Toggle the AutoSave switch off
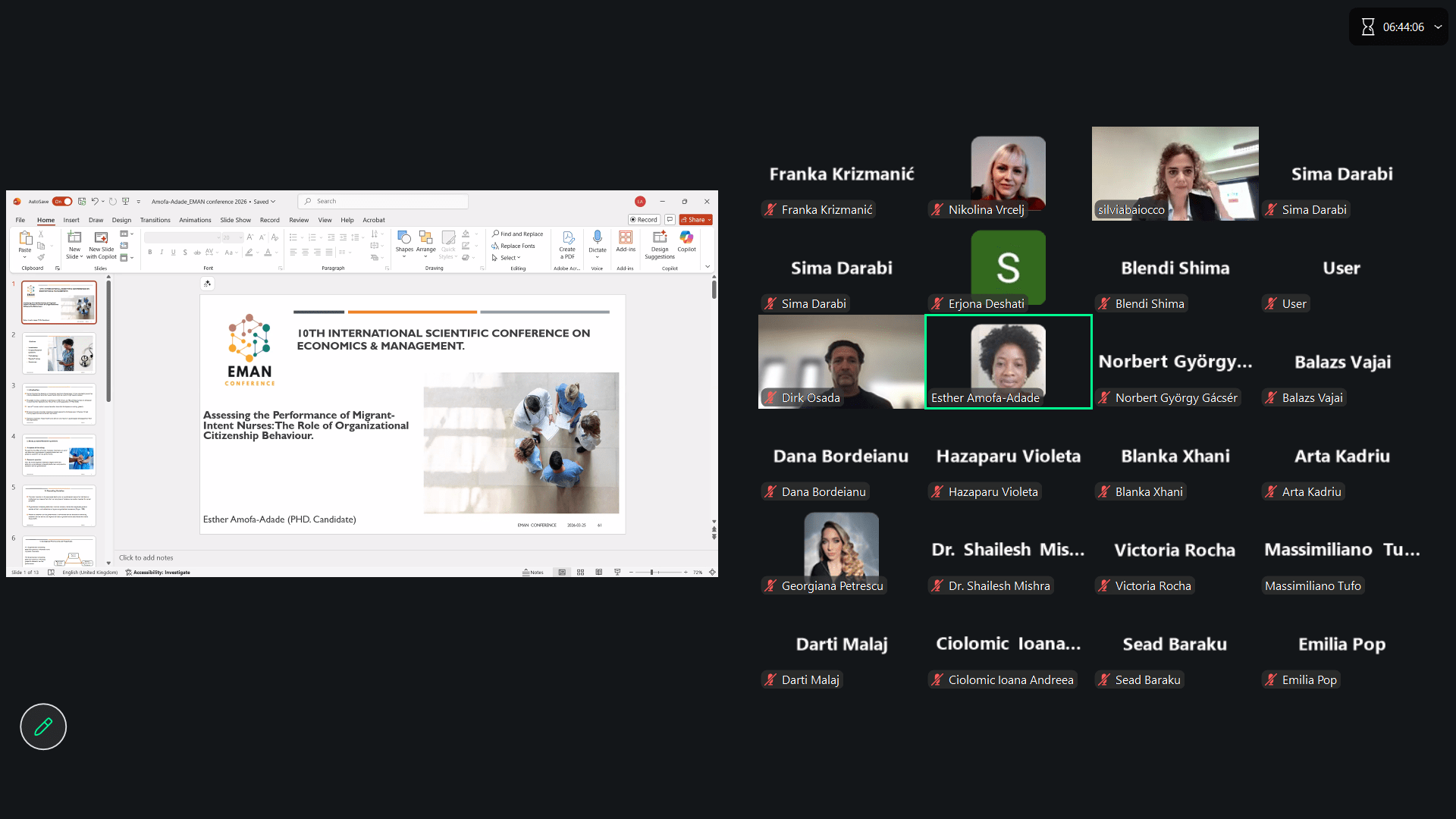Image resolution: width=1456 pixels, height=819 pixels. tap(63, 202)
